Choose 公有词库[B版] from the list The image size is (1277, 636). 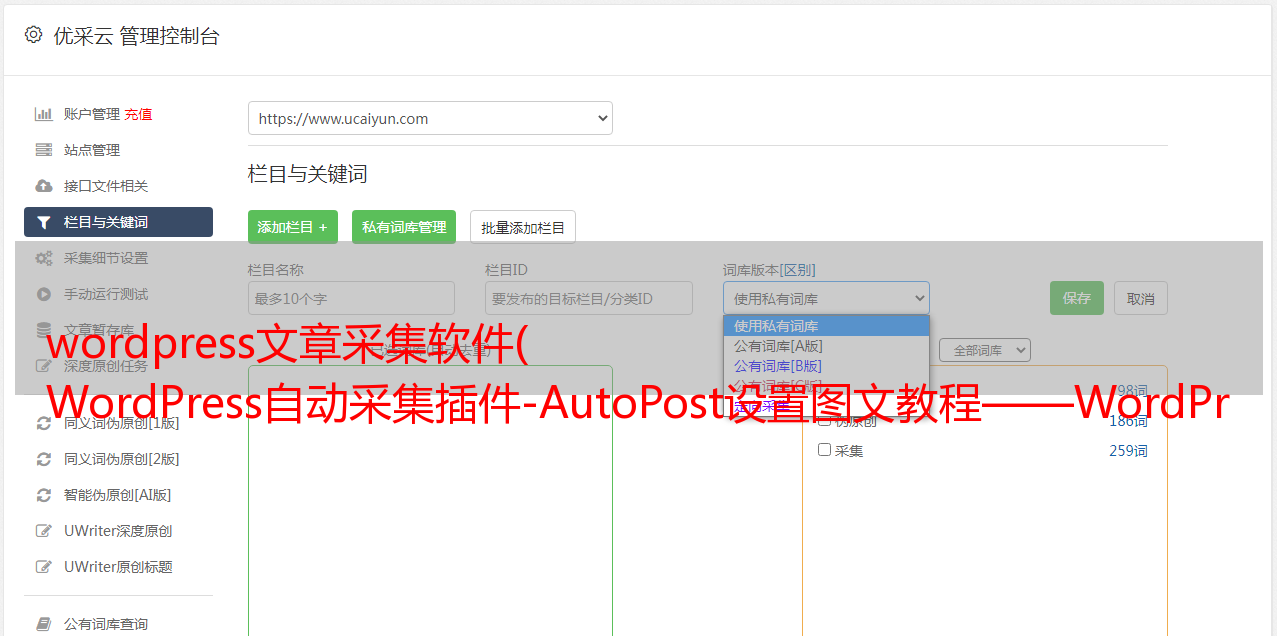pyautogui.click(x=826, y=366)
